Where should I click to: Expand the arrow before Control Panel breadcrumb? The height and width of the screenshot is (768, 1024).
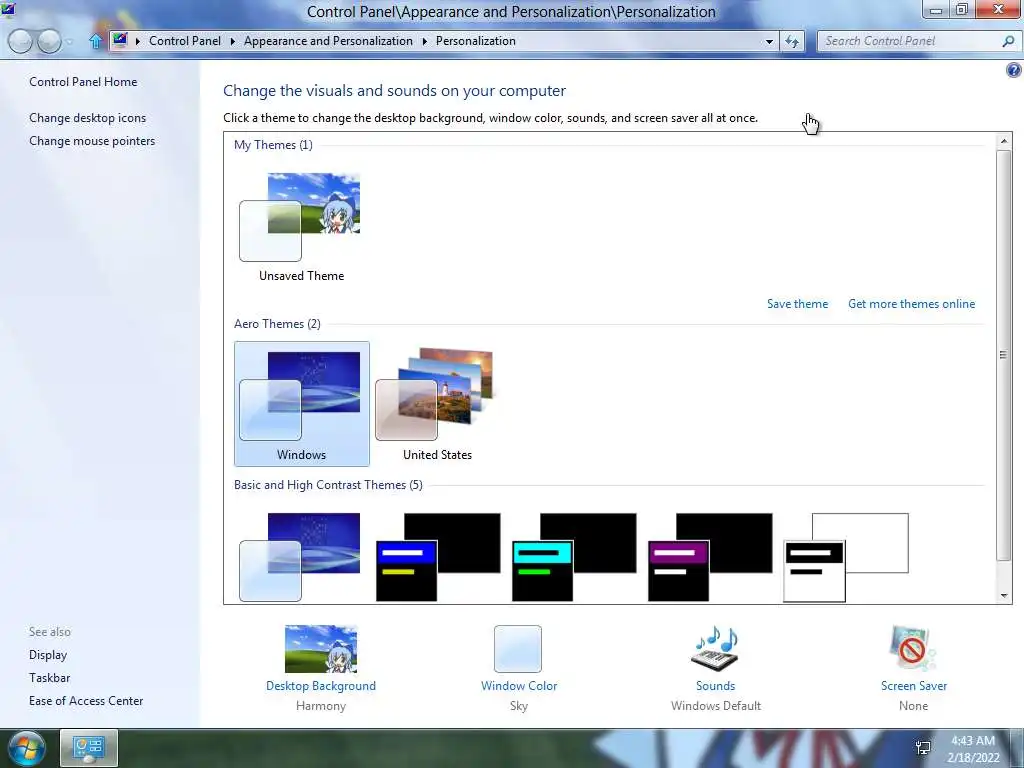(137, 41)
